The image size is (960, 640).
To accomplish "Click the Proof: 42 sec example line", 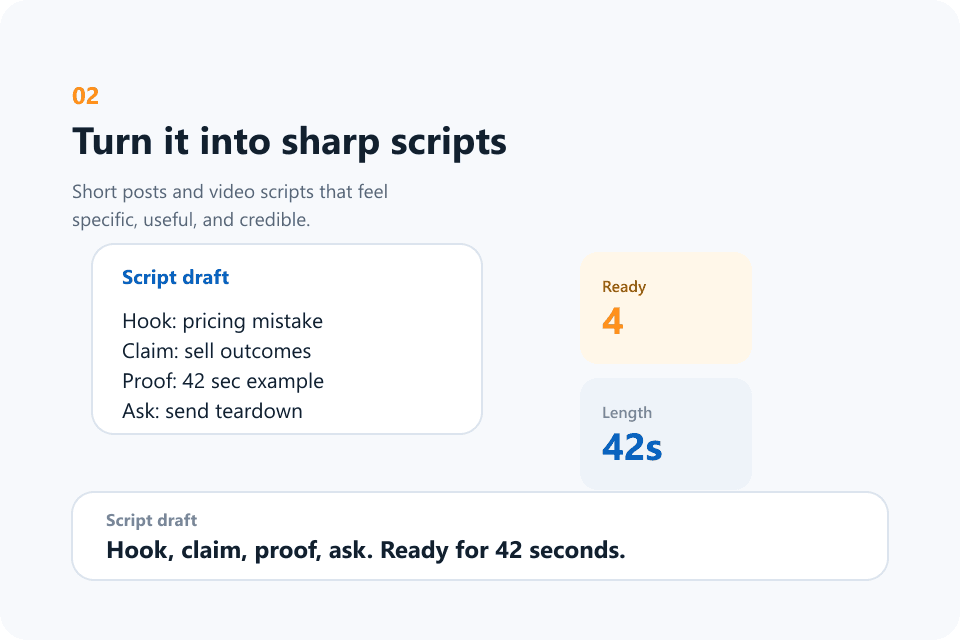I will (223, 381).
